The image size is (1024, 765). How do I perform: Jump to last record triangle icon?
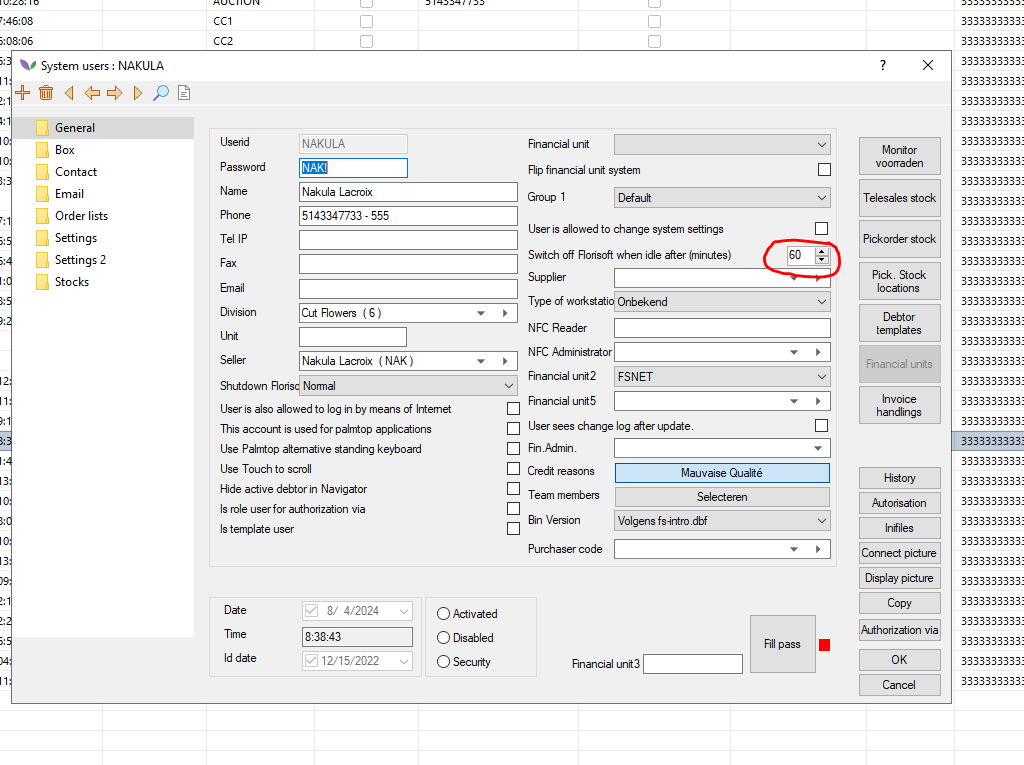pyautogui.click(x=138, y=93)
